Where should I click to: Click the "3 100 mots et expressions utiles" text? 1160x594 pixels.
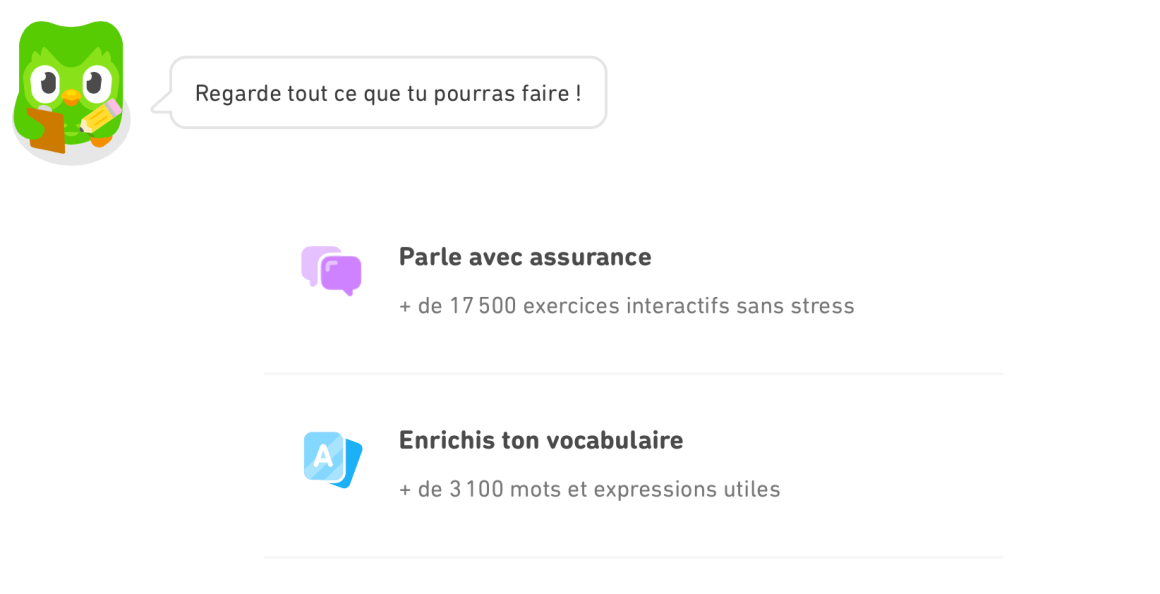pyautogui.click(x=589, y=490)
